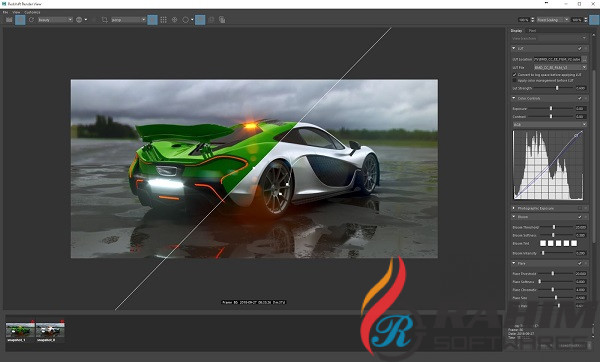Toggle the Bloom enable checkmark
The width and height of the screenshot is (600, 362).
point(579,217)
